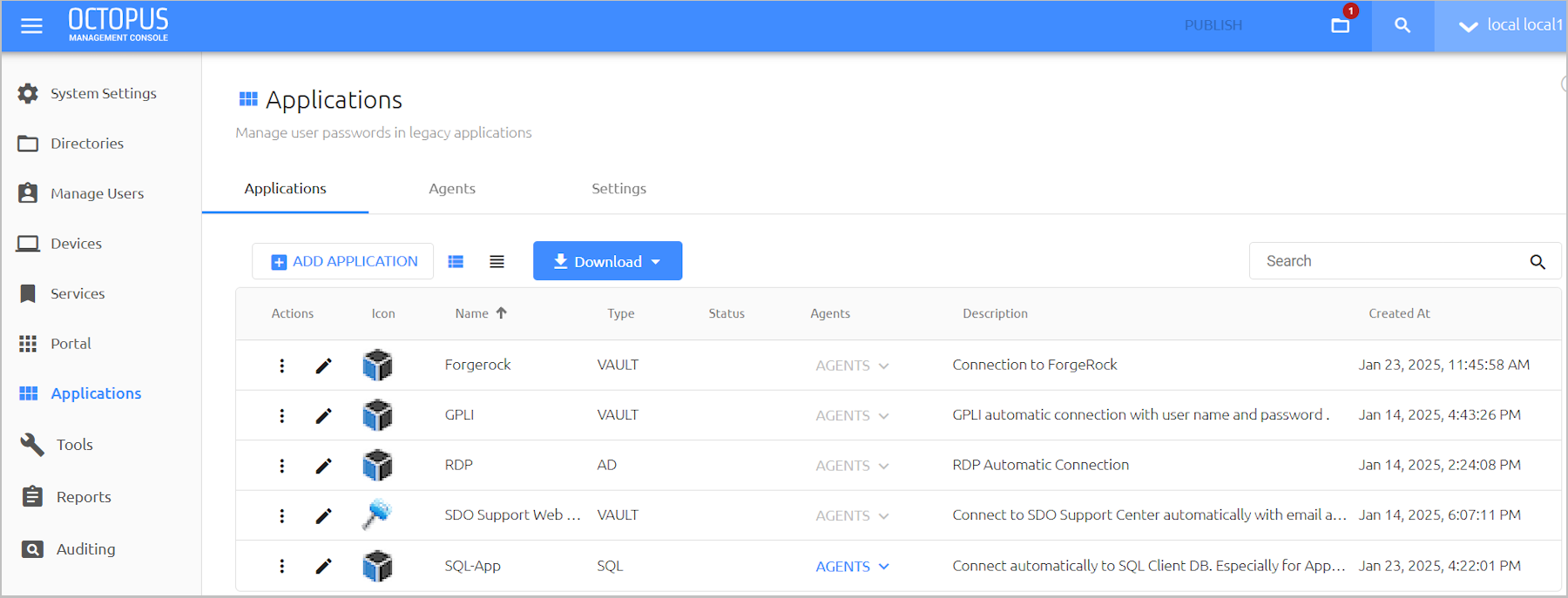The image size is (1568, 598).
Task: Click the "AD" type cell for RDP
Action: click(x=607, y=465)
